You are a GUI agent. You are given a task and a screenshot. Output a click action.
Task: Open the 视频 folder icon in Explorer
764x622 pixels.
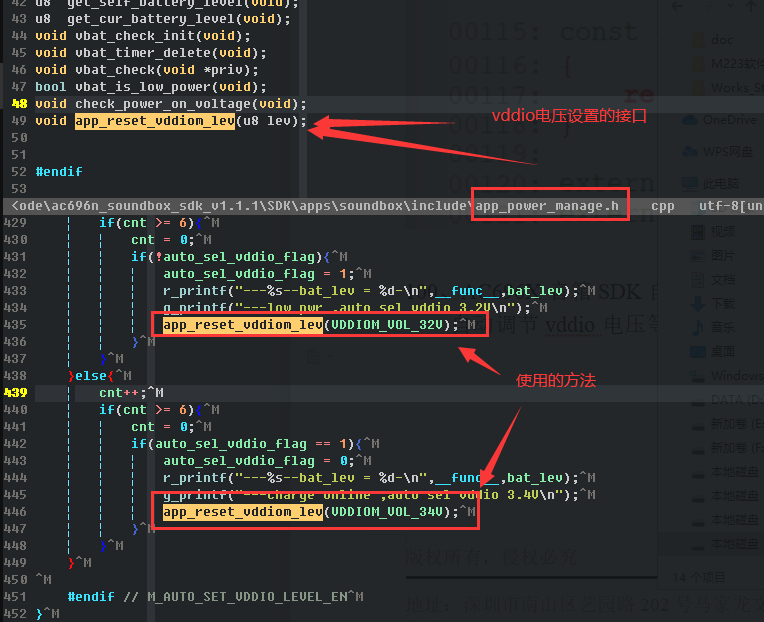[698, 231]
